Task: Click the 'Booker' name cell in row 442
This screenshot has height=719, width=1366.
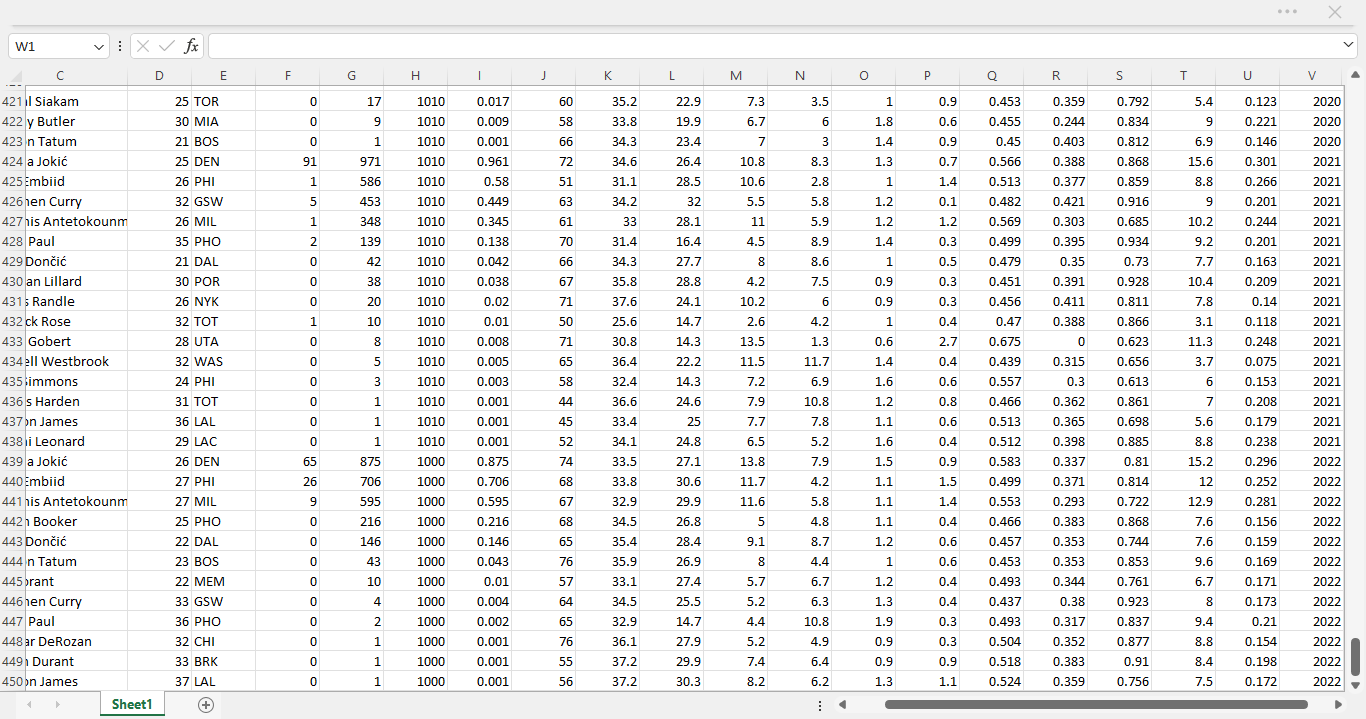Action: coord(76,521)
